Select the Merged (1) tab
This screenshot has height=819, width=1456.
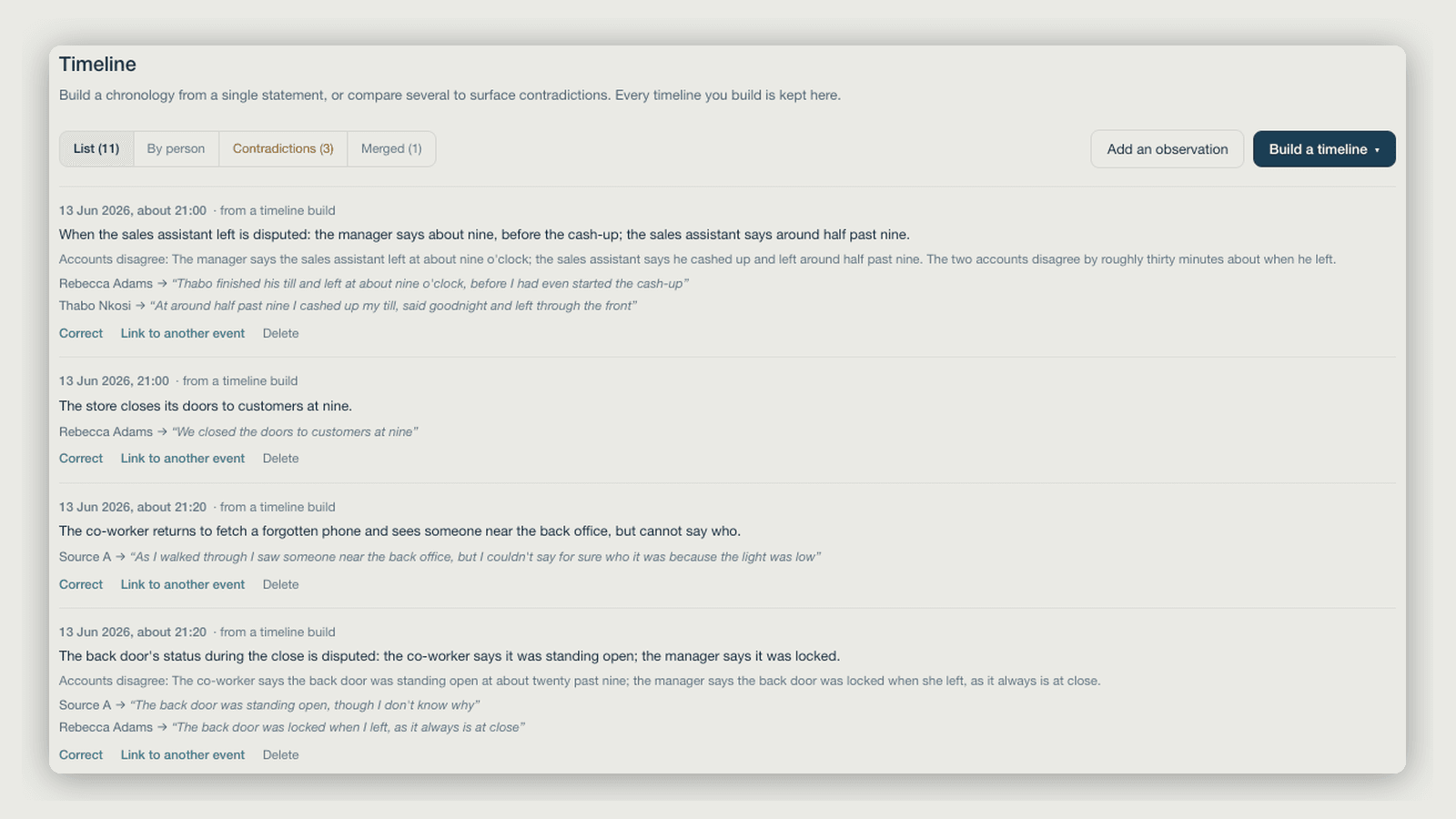point(391,148)
